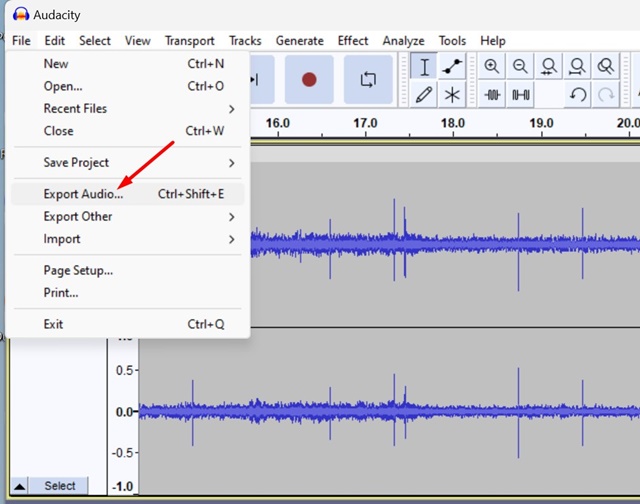Expand the Import submenu
This screenshot has height=504, width=640.
127,239
